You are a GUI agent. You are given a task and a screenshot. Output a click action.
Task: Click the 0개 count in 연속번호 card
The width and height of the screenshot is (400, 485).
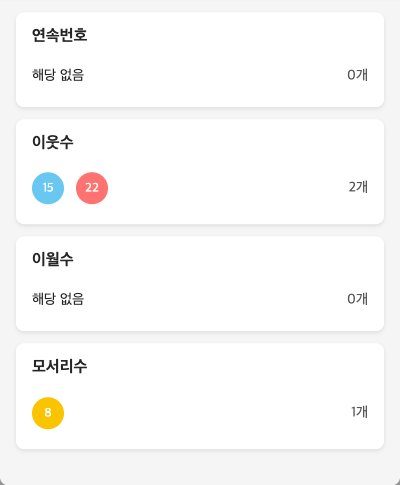(357, 75)
